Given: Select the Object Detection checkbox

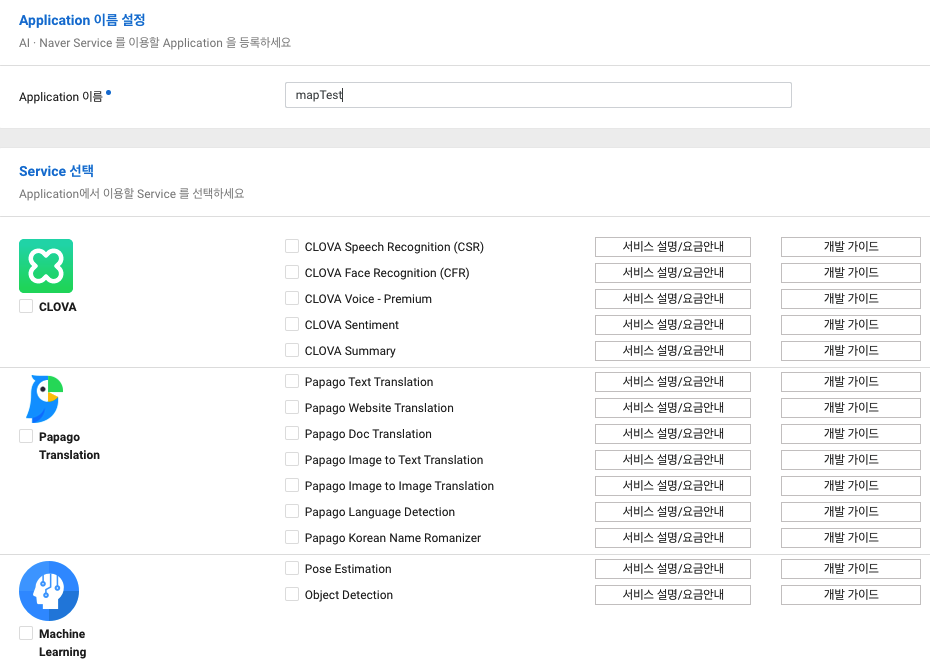Looking at the screenshot, I should tap(292, 594).
